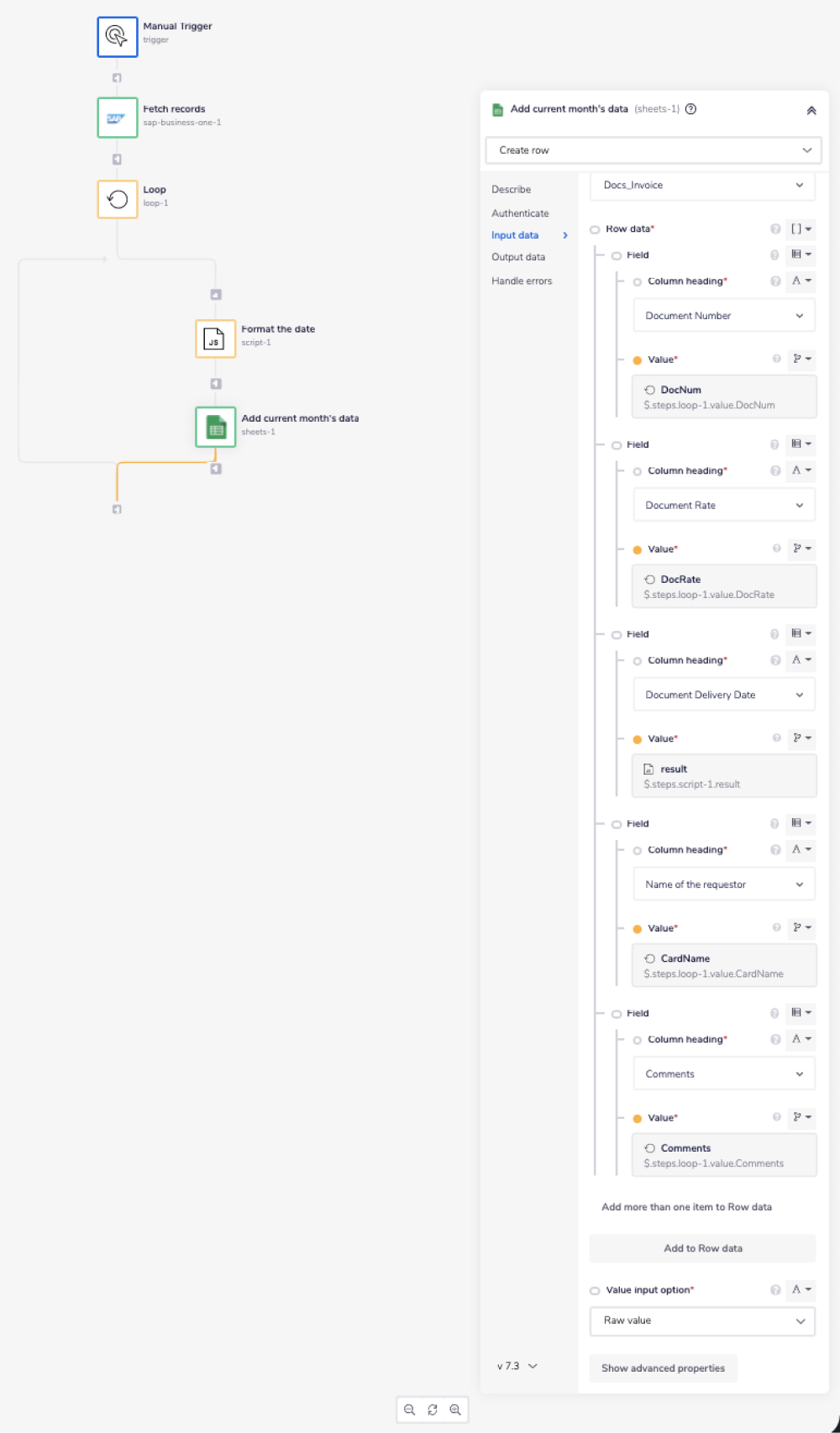Toggle the Row data radio circle
840x1433 pixels.
pyautogui.click(x=595, y=229)
